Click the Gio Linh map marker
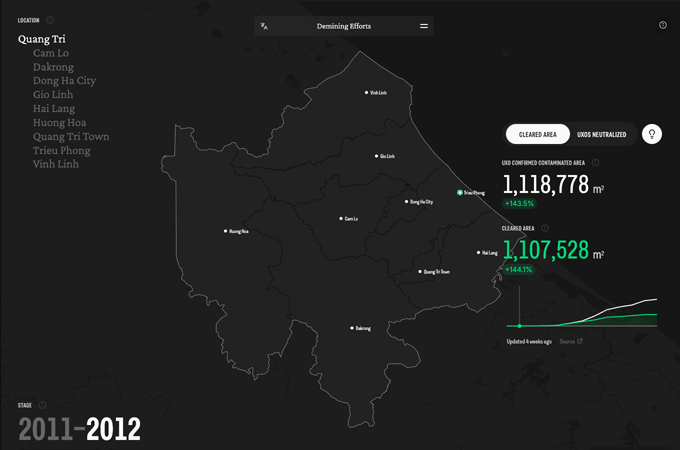The height and width of the screenshot is (450, 680). 376,156
